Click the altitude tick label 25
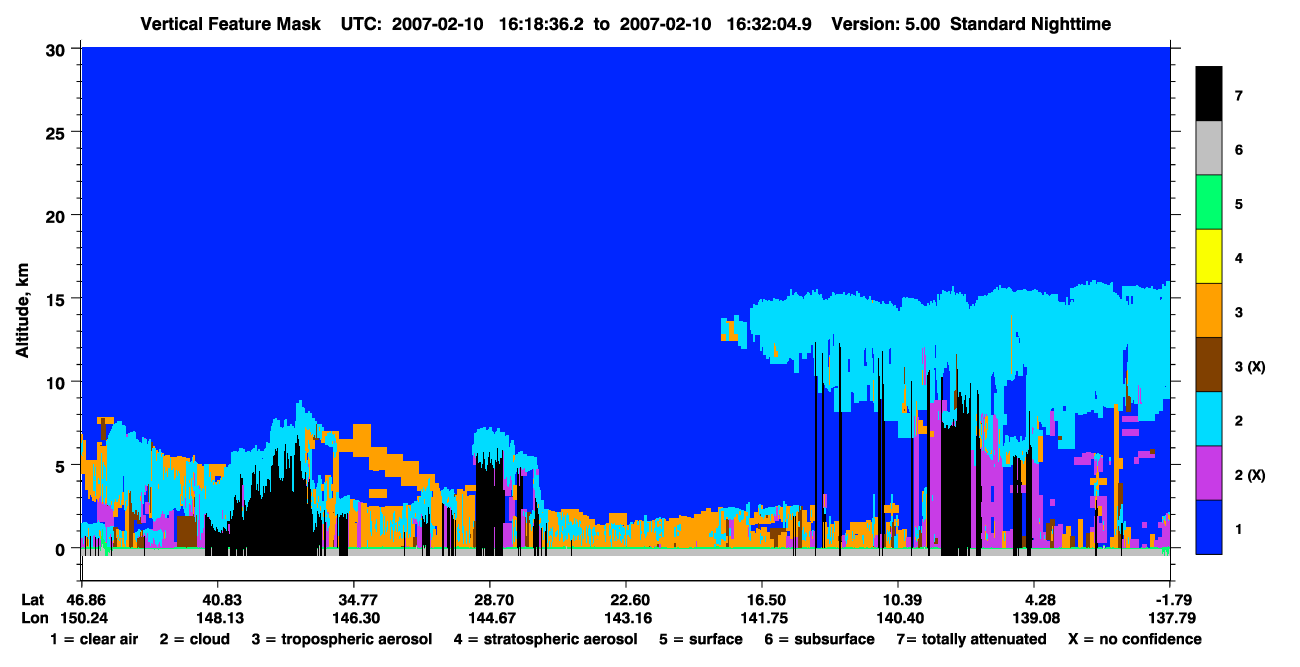 (58, 132)
